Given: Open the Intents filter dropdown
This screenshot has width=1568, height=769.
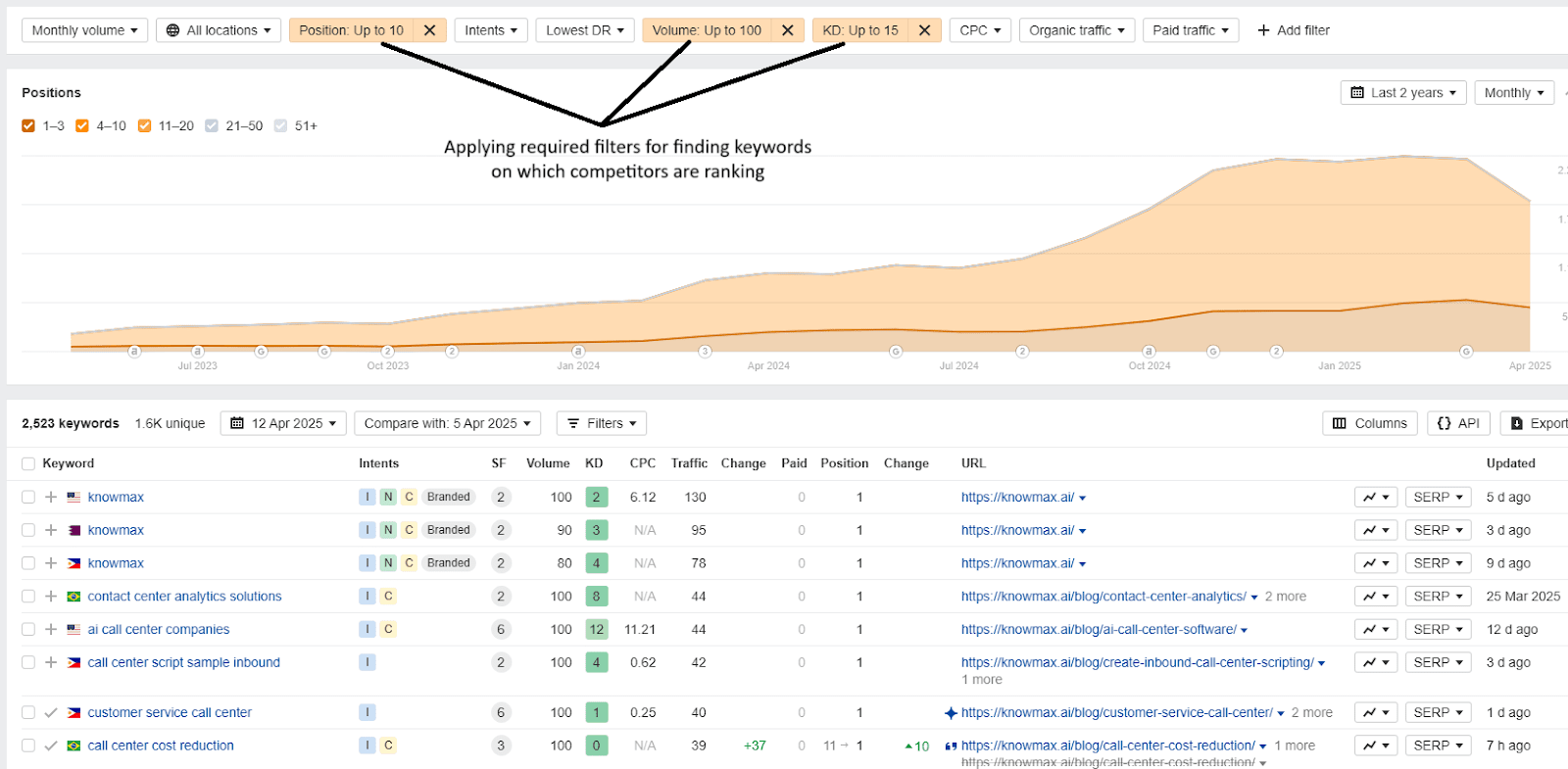Looking at the screenshot, I should pyautogui.click(x=491, y=30).
